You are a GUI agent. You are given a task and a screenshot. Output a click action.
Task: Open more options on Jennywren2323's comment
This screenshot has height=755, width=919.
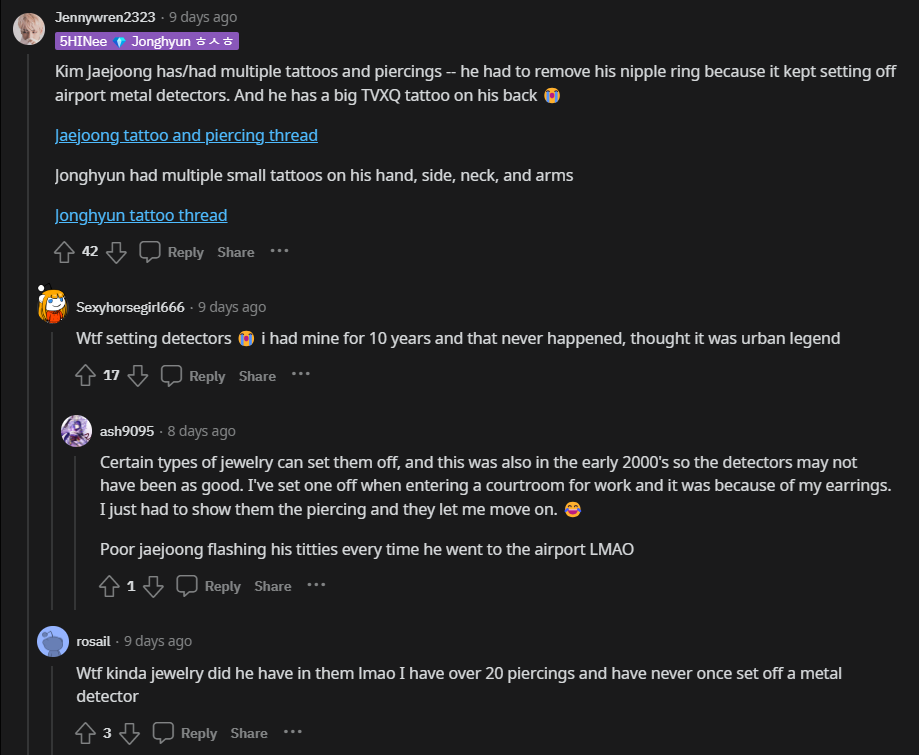click(x=279, y=251)
